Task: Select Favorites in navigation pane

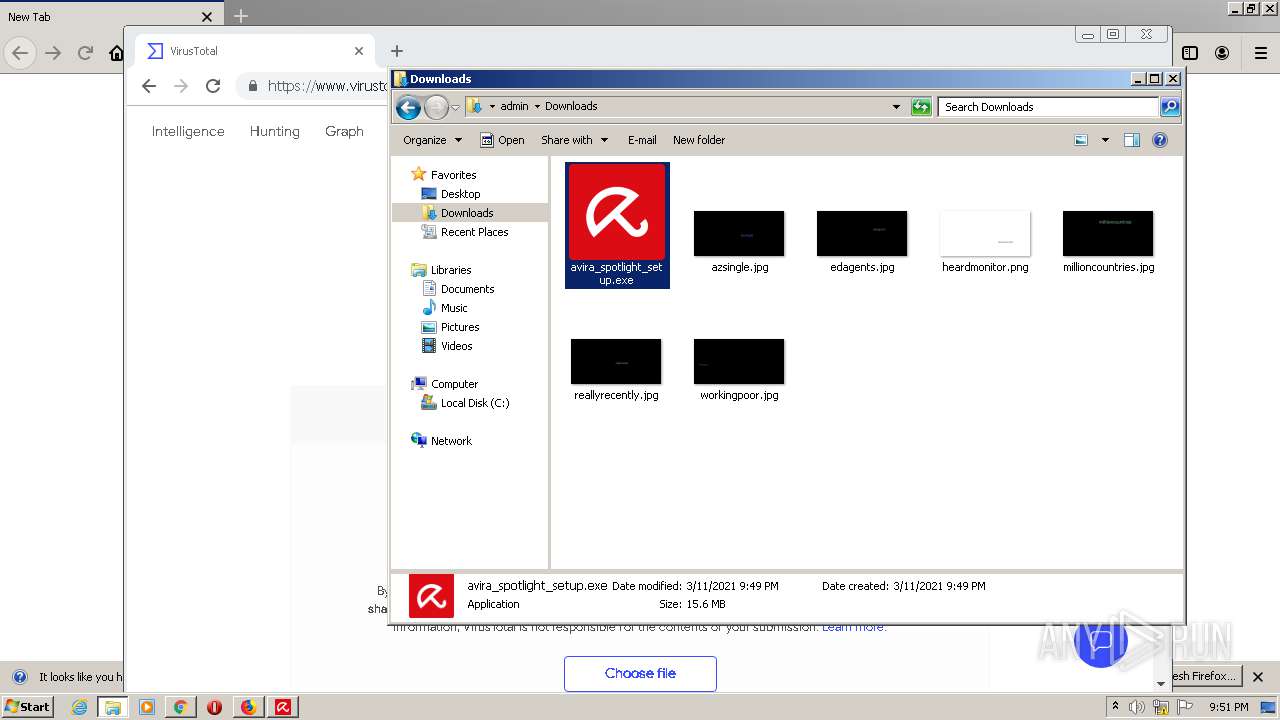Action: click(453, 175)
